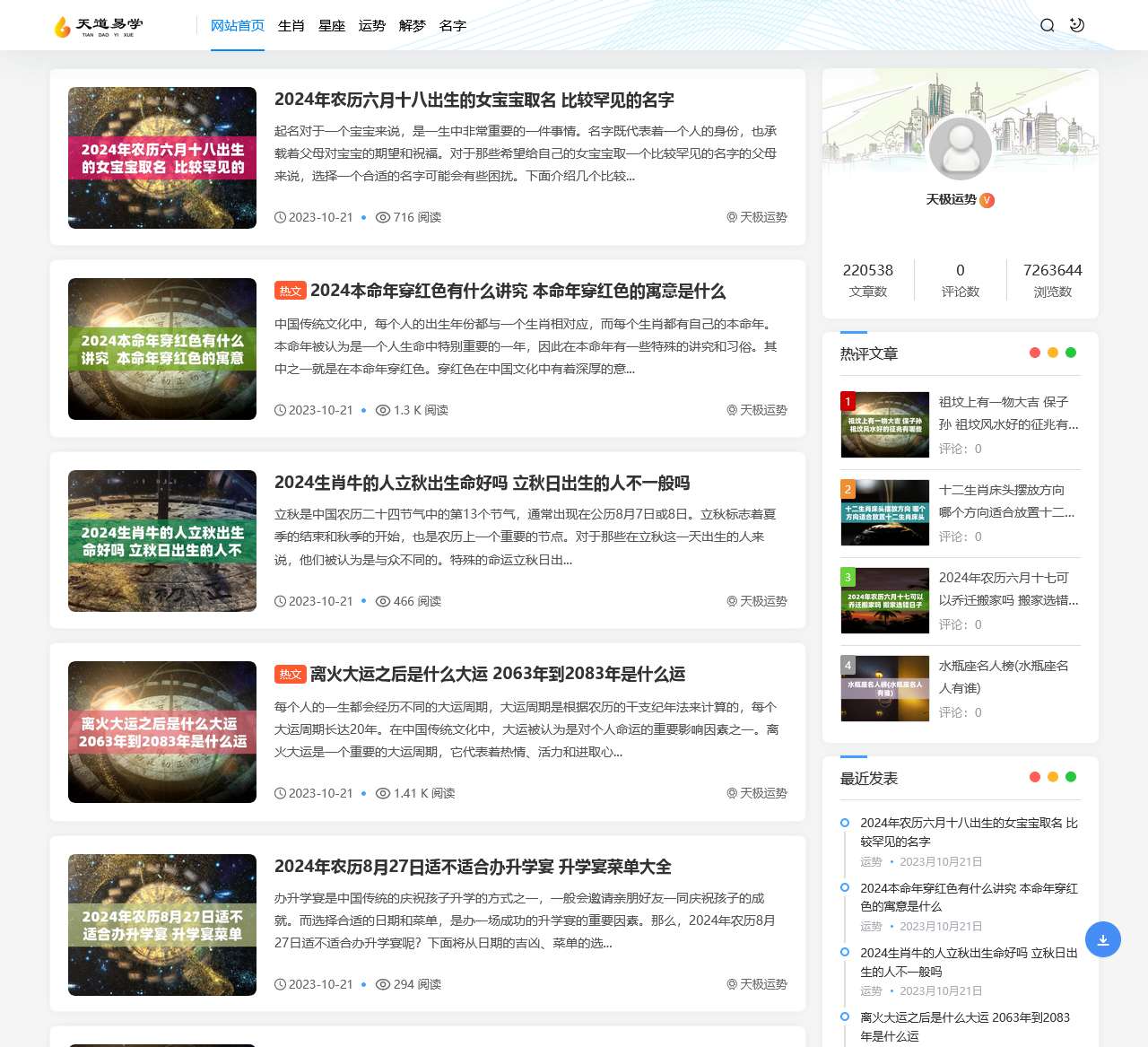Toggle the red dot on 热评文章 panel
Image resolution: width=1148 pixels, height=1047 pixels.
tap(1034, 353)
